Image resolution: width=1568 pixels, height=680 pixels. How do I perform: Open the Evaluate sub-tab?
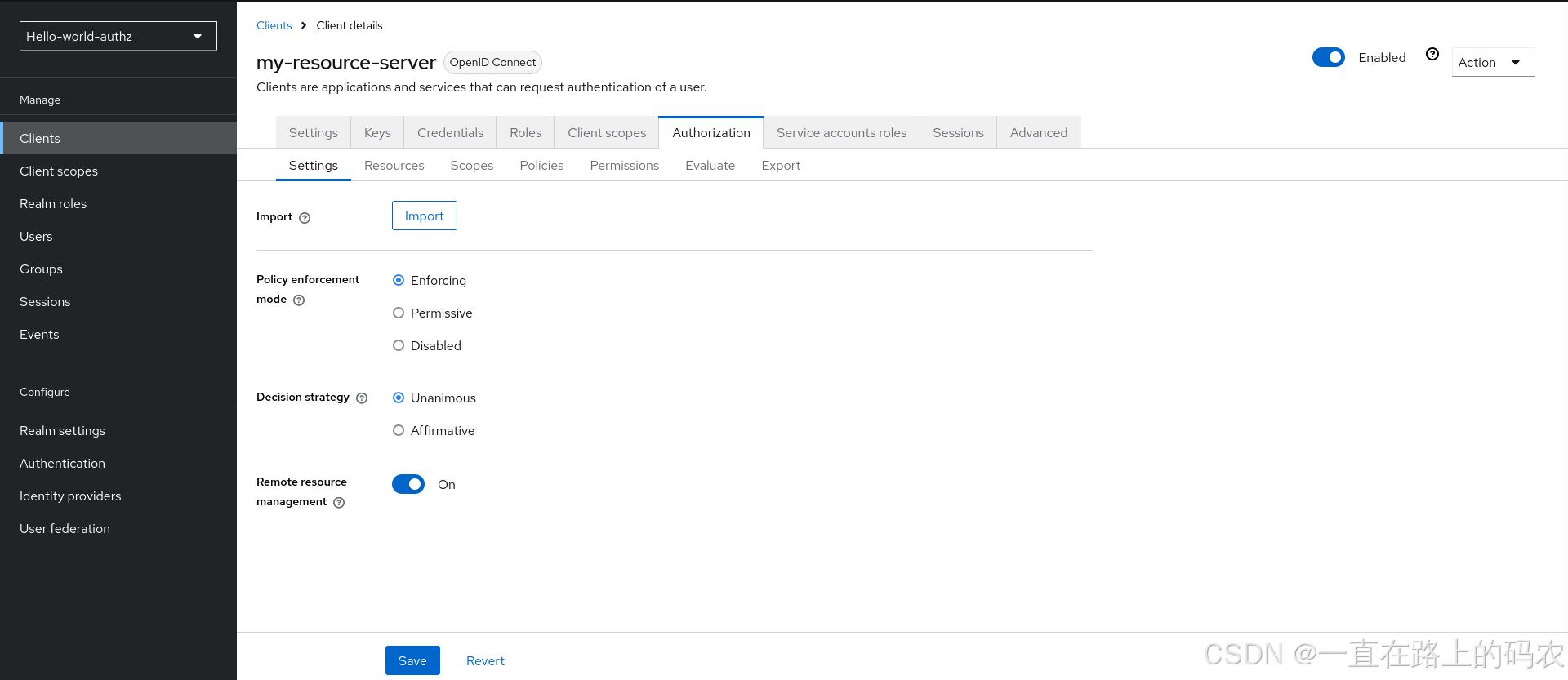[710, 165]
